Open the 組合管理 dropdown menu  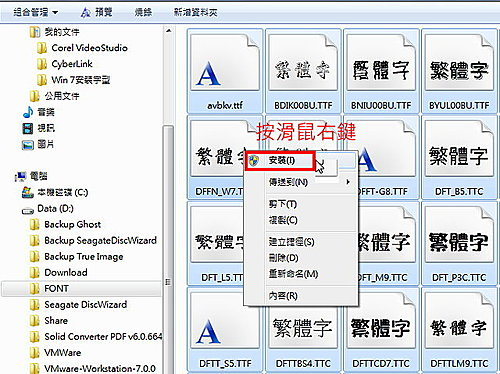tap(35, 13)
